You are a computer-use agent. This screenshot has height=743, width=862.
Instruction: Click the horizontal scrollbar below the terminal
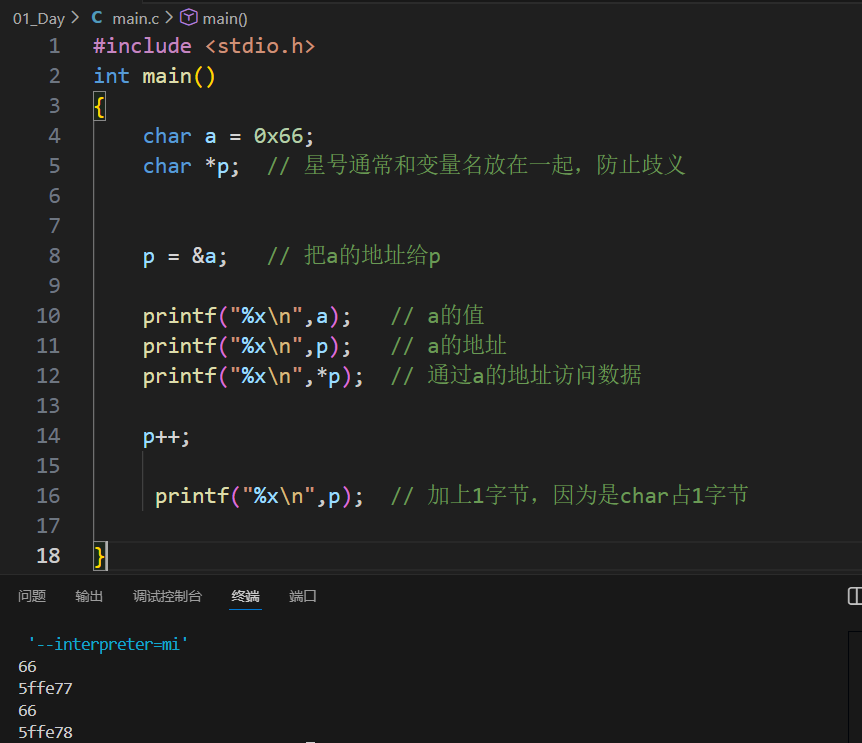tap(310, 740)
